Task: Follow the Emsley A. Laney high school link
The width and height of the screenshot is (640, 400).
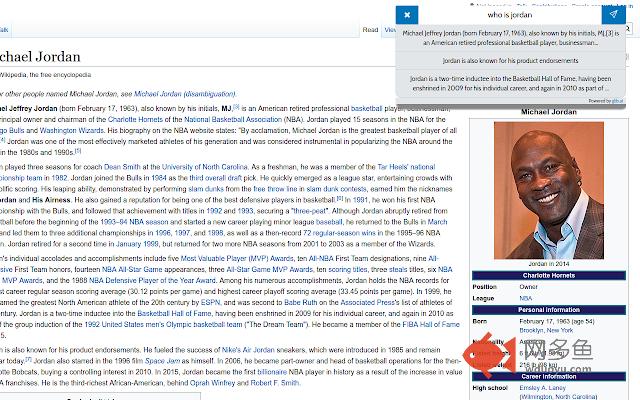Action: pos(542,388)
